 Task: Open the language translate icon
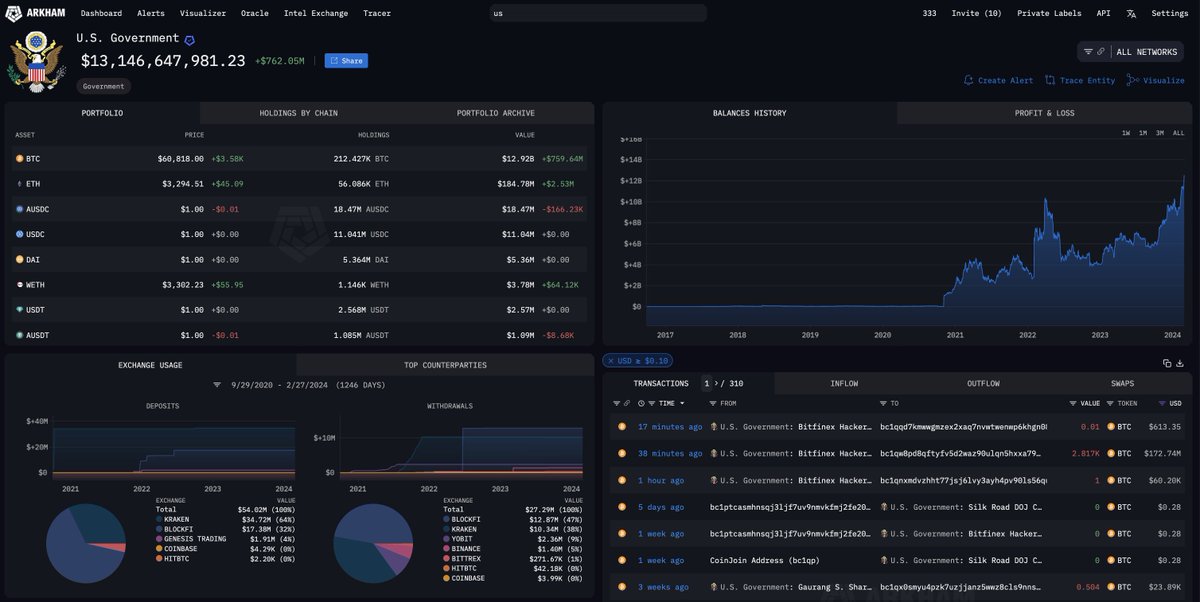click(1131, 13)
